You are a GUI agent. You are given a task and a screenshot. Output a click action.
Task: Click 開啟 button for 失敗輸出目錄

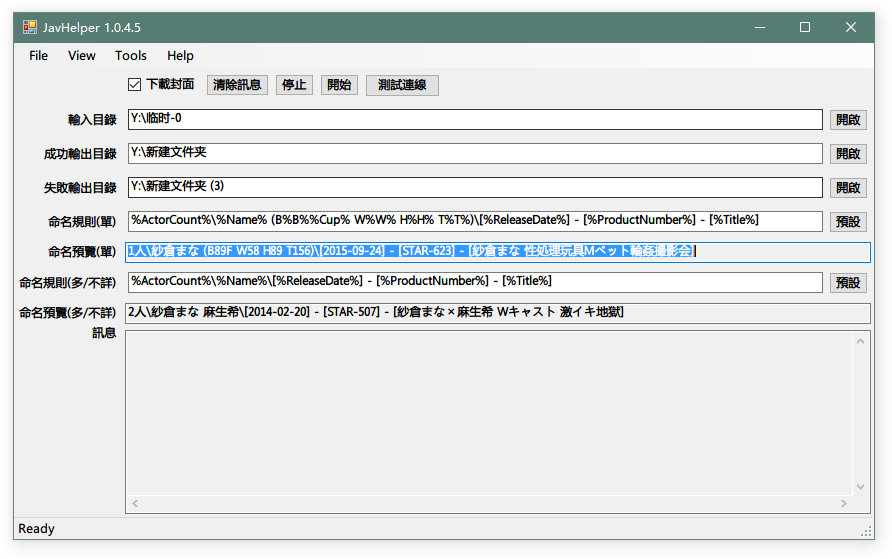pos(848,188)
